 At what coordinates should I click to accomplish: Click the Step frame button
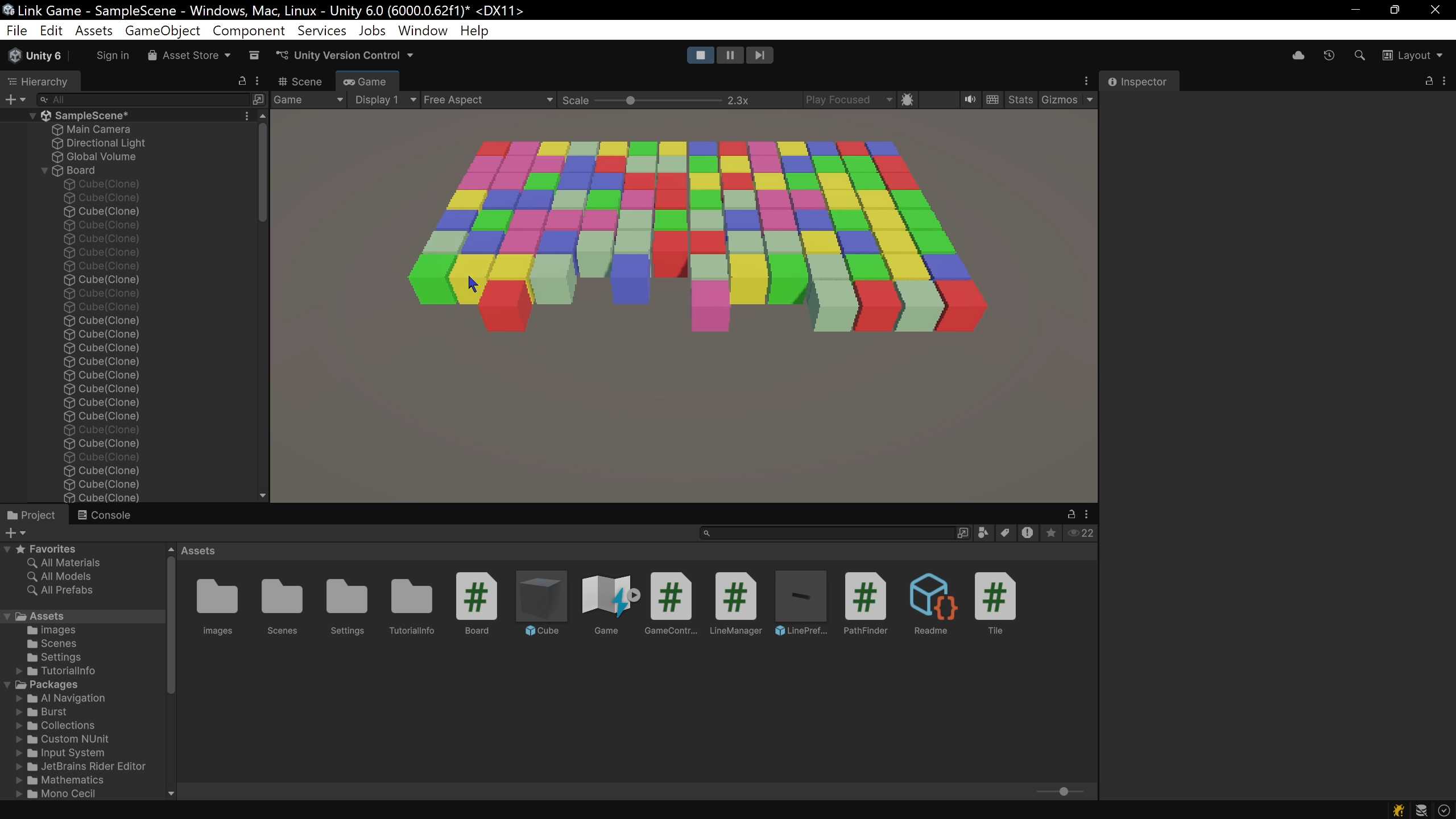coord(759,55)
